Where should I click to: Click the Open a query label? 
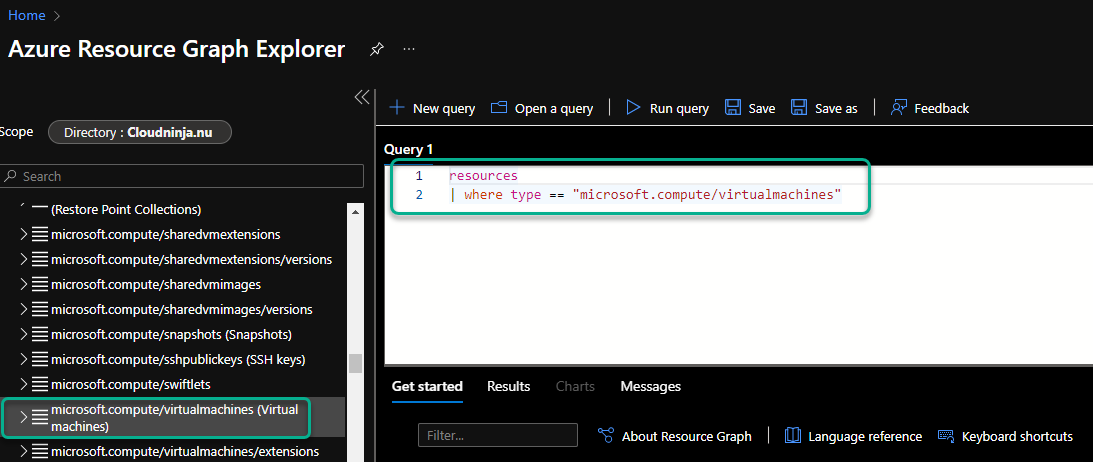(554, 108)
